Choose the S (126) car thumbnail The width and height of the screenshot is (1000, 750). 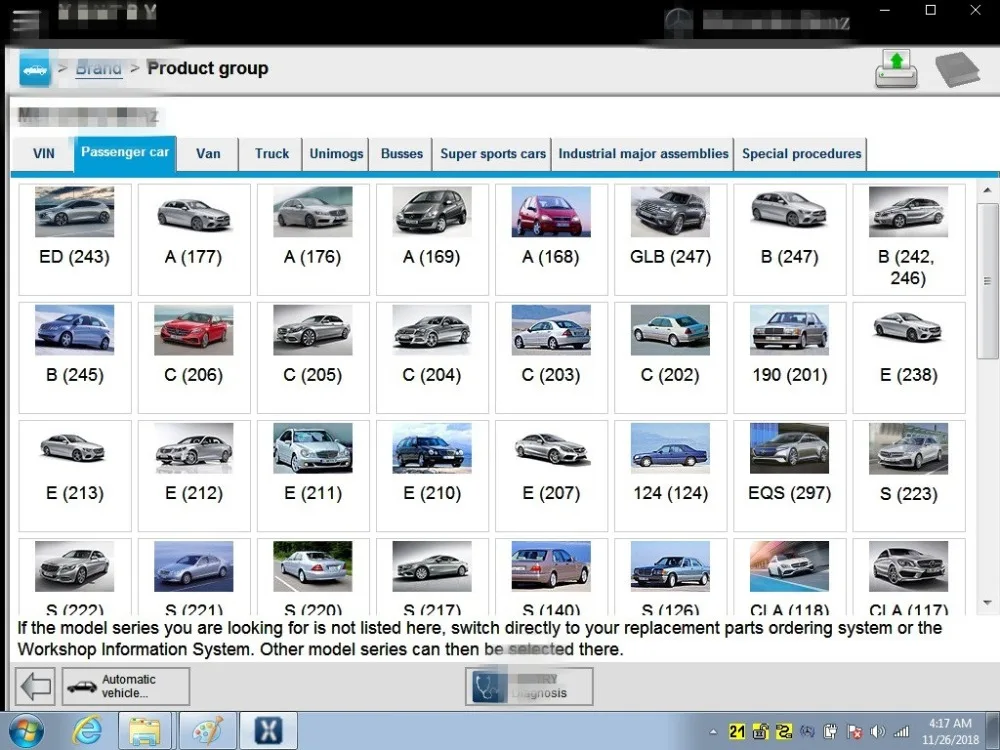click(x=670, y=566)
